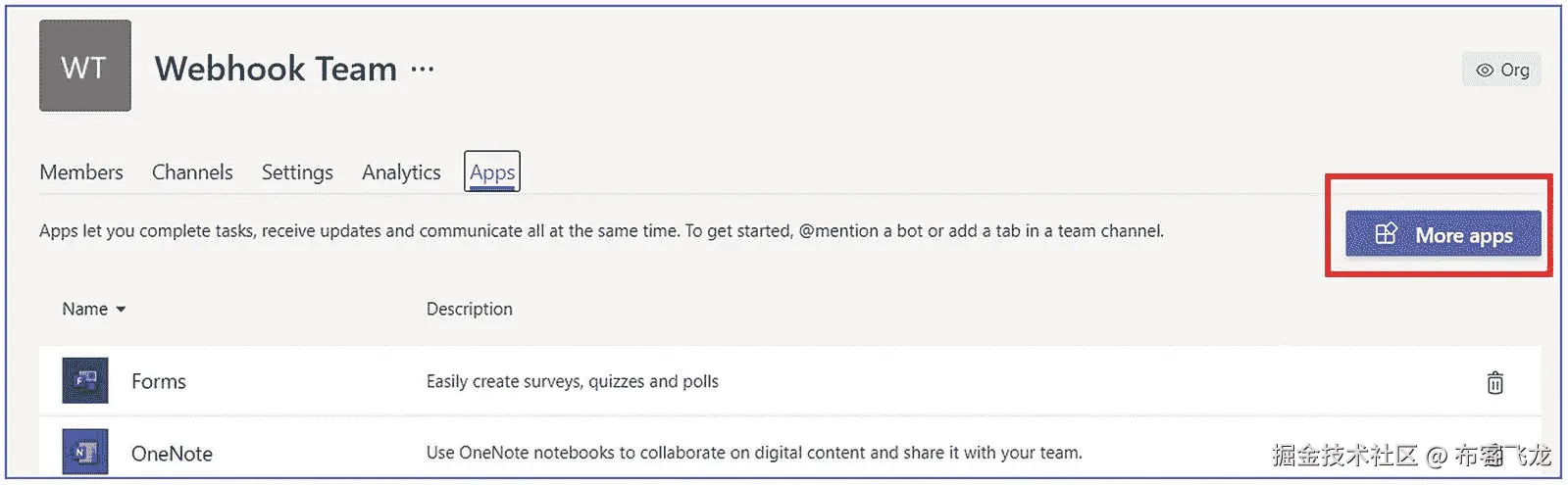This screenshot has height=485, width=1568.
Task: Click the OneNote description text
Action: point(753,453)
